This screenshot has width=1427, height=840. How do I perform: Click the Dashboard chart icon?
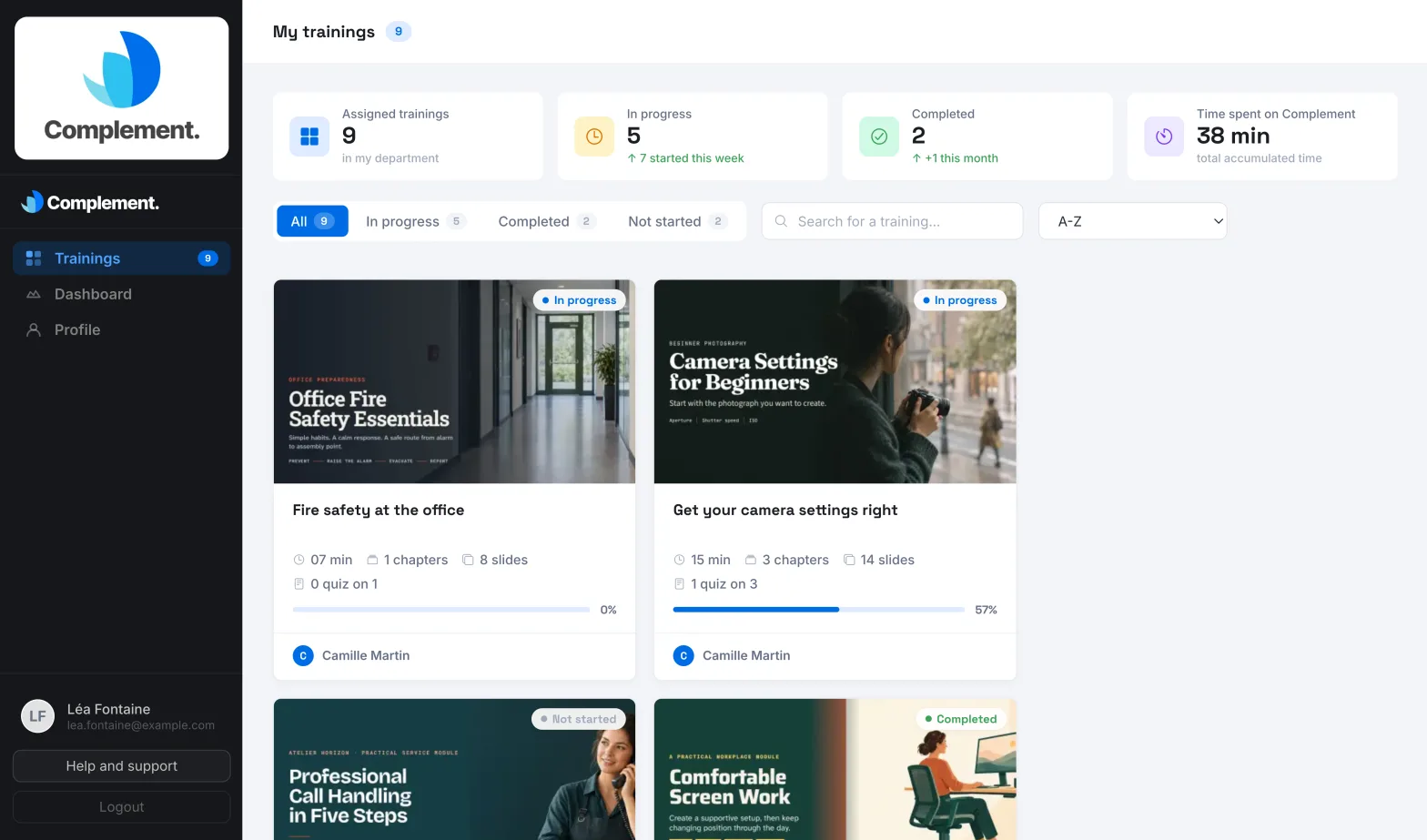[34, 294]
